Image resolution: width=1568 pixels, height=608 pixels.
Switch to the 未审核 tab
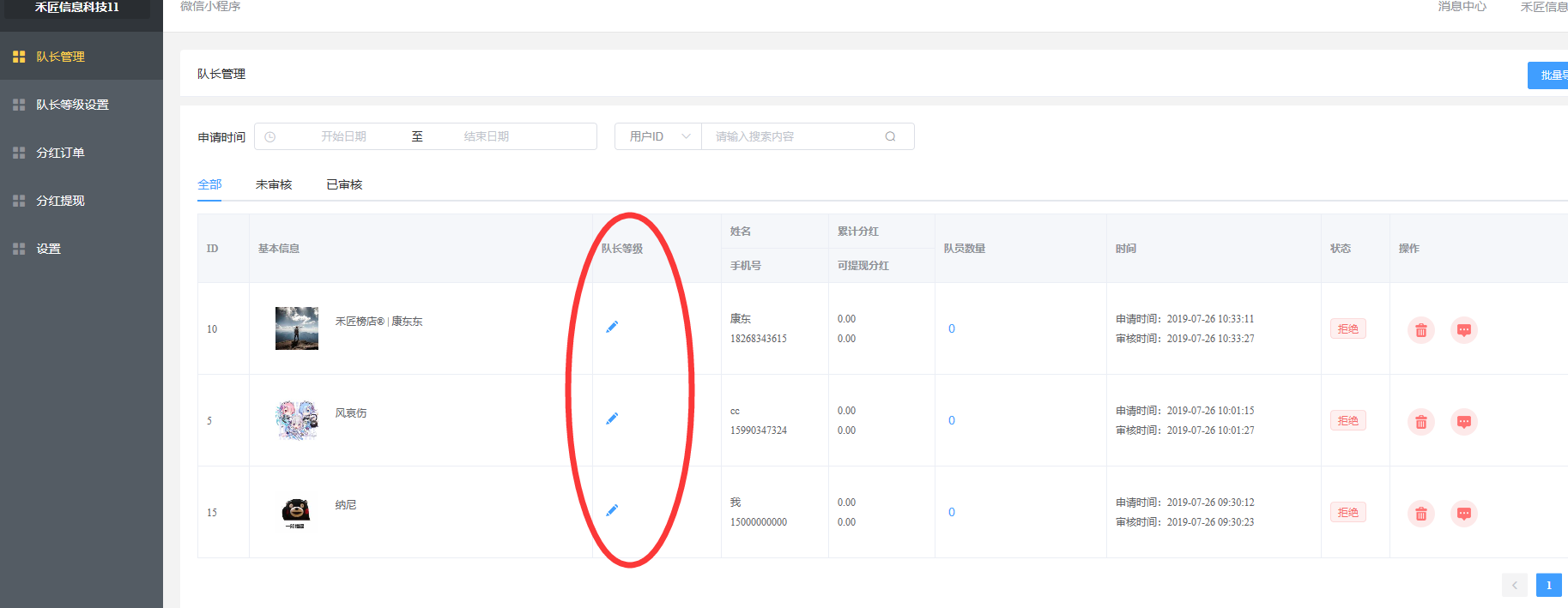click(x=274, y=184)
